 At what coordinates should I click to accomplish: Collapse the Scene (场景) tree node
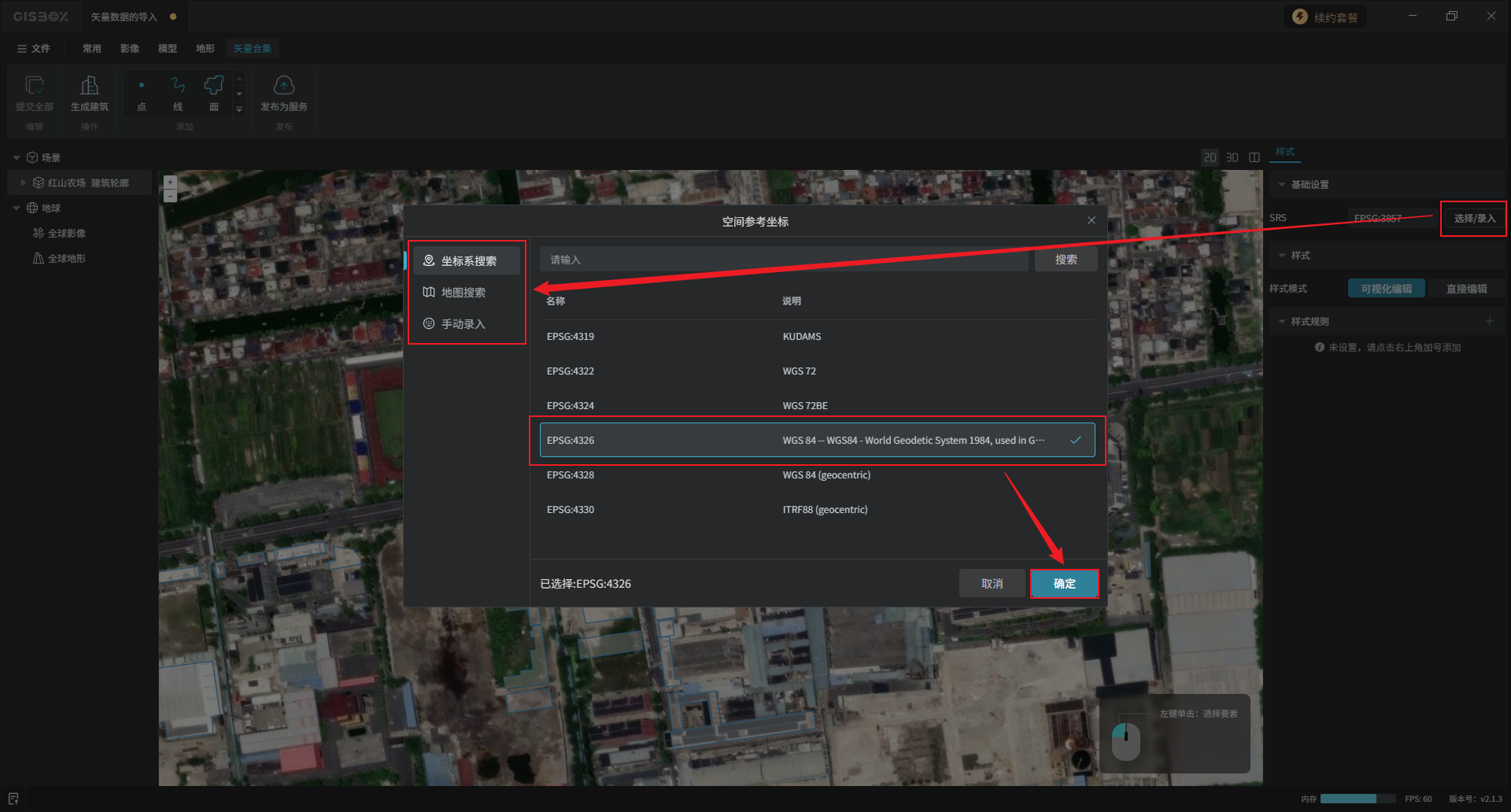click(17, 158)
